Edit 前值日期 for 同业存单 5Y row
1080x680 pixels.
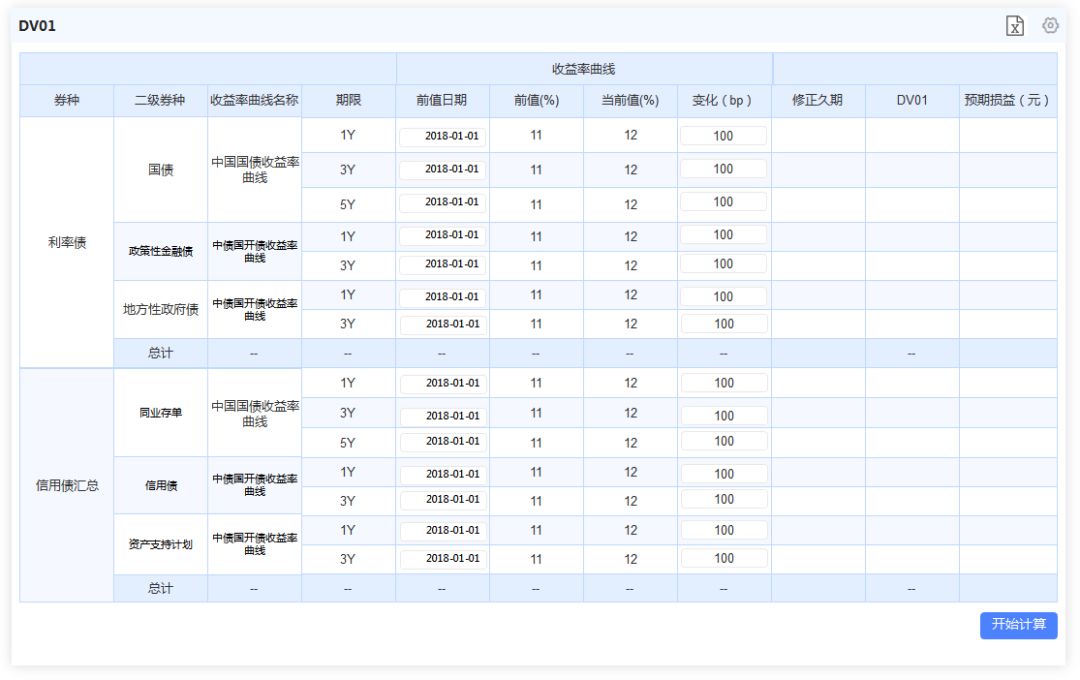point(443,441)
